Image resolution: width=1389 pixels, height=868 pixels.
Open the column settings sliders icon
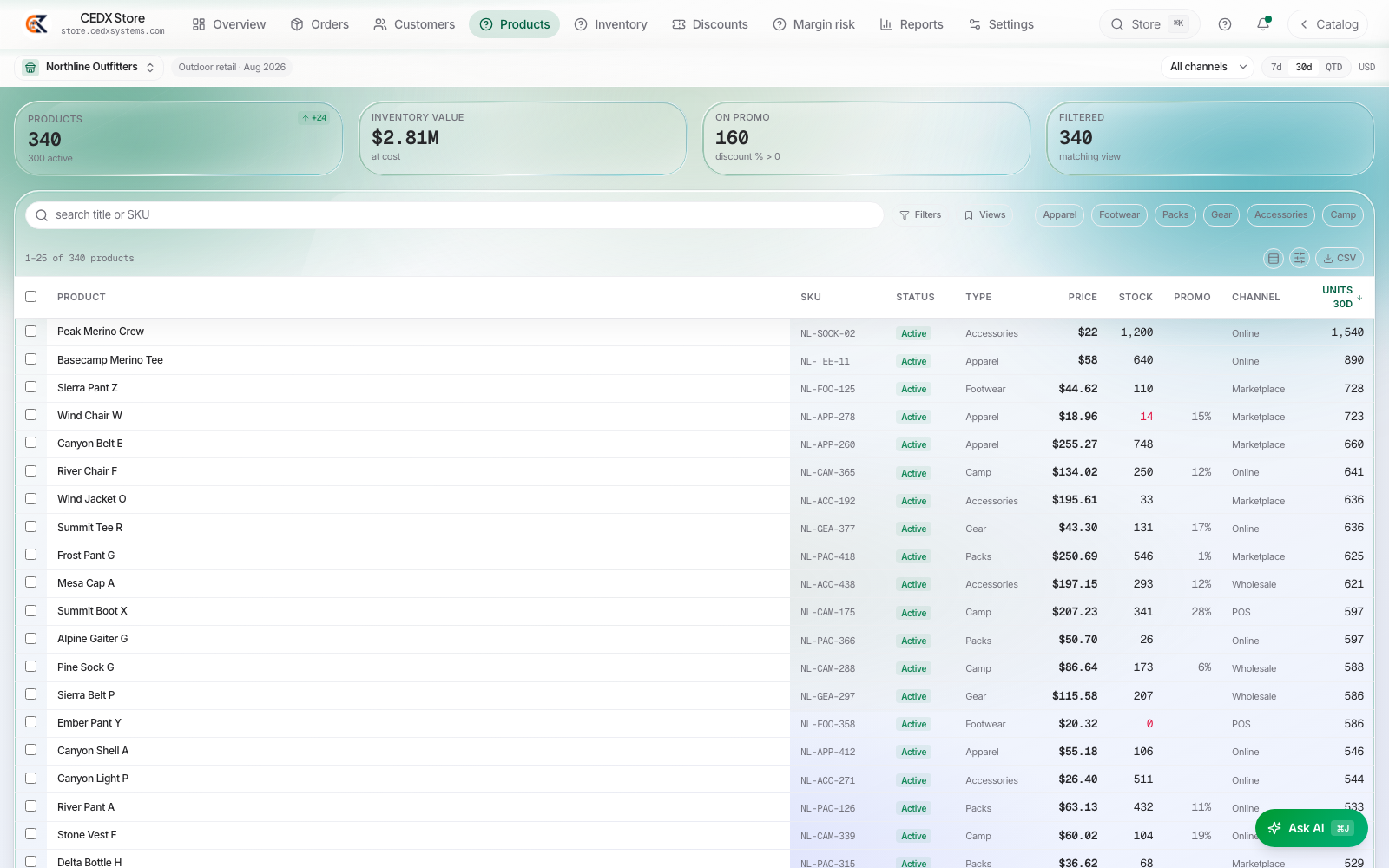pos(1300,258)
